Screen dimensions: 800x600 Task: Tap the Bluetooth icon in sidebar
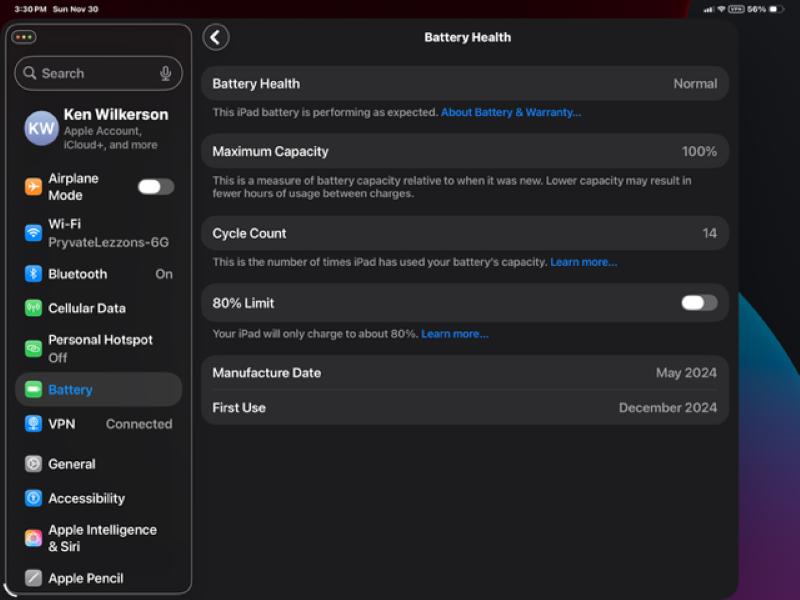33,274
